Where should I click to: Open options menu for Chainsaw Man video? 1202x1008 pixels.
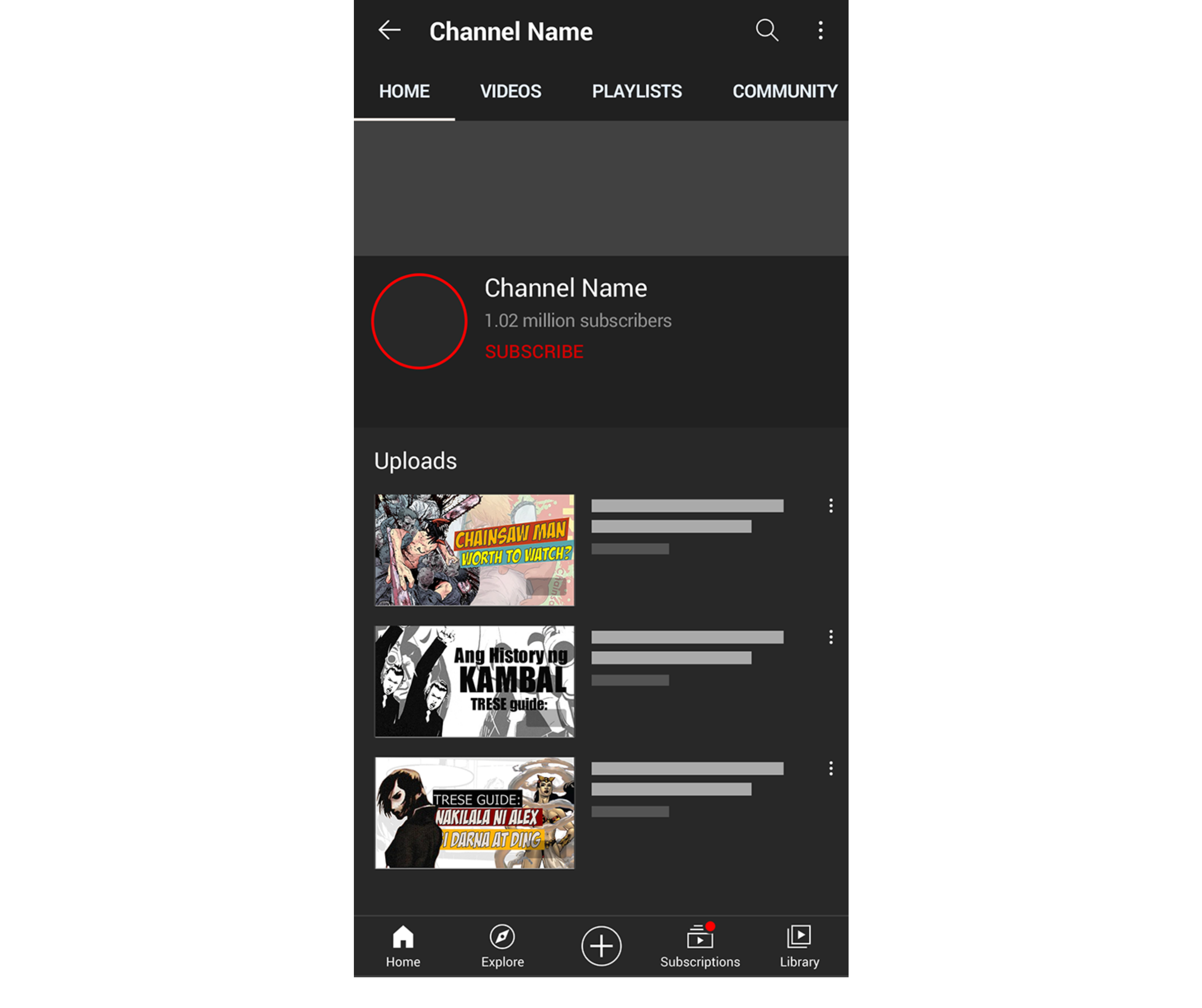click(831, 505)
